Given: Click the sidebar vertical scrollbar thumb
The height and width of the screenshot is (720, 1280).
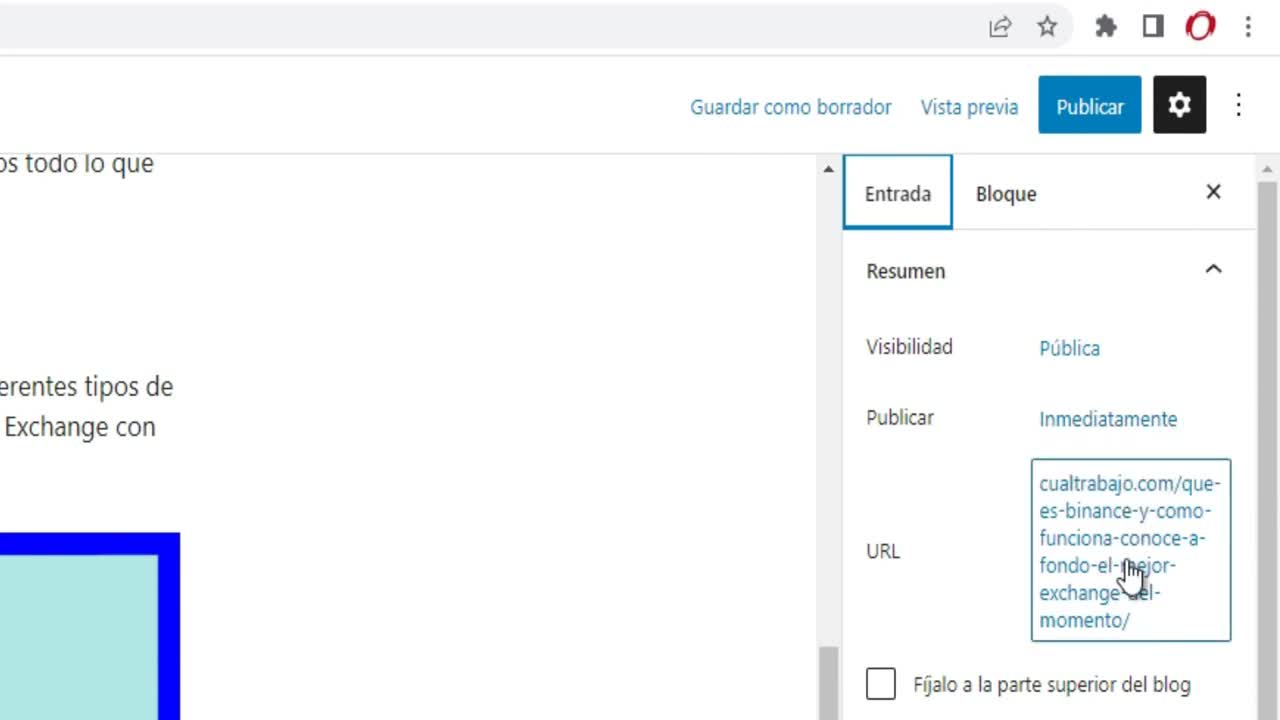Looking at the screenshot, I should (x=1267, y=450).
